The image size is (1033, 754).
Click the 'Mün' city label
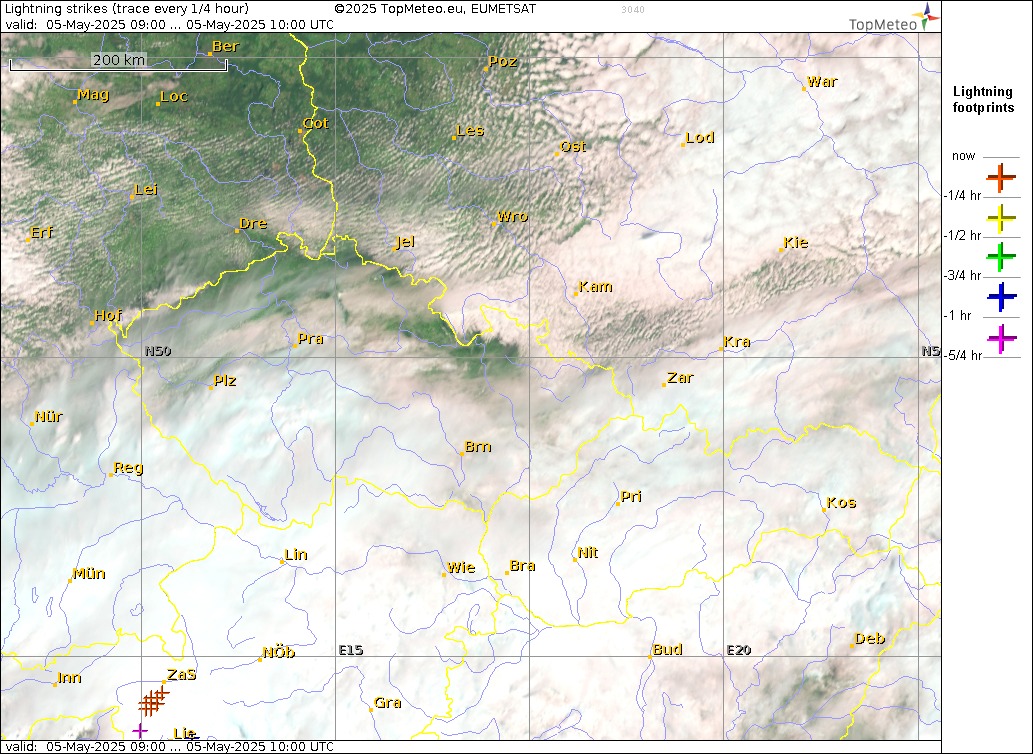(x=88, y=574)
